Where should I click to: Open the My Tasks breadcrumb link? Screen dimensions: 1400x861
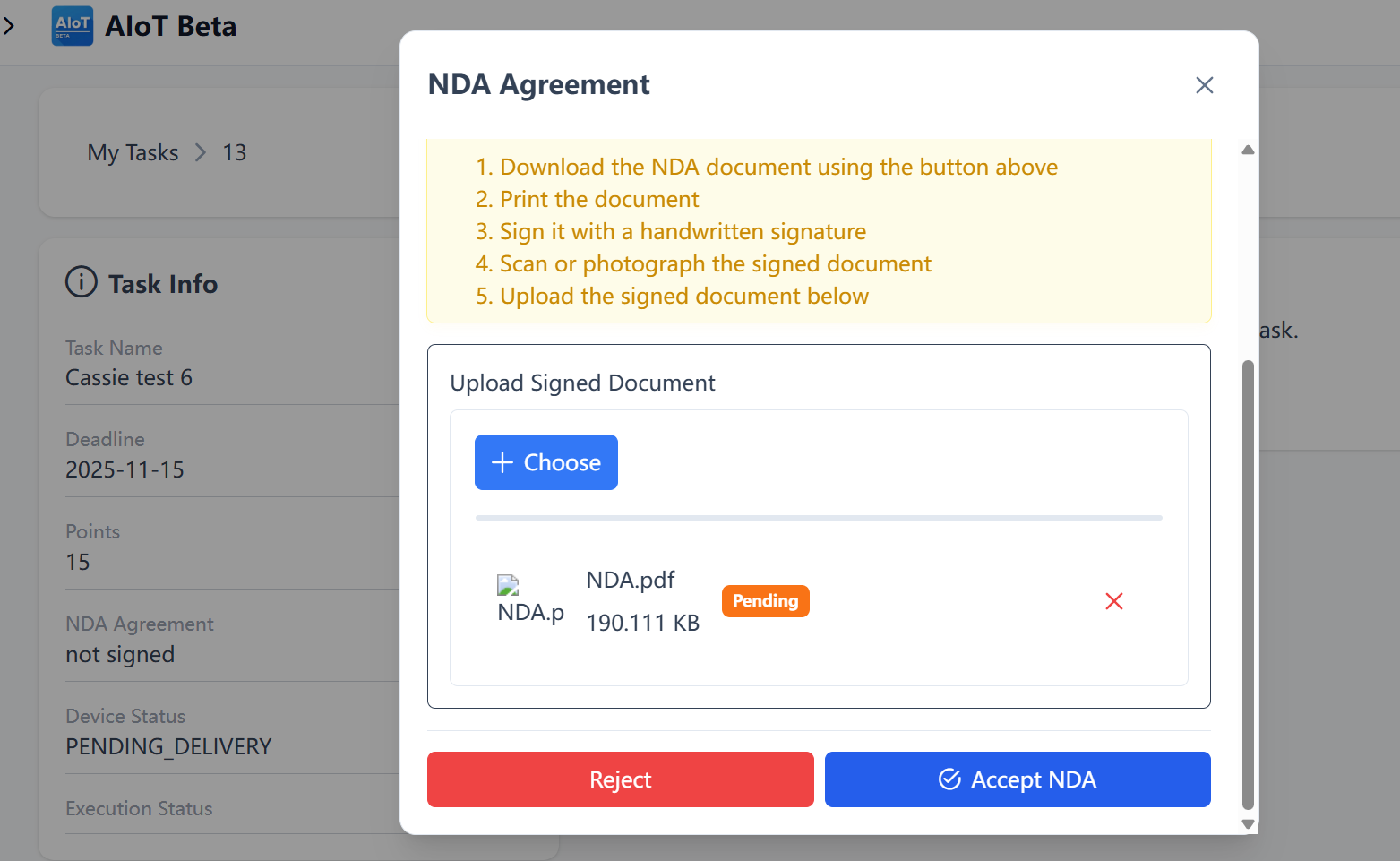(133, 153)
